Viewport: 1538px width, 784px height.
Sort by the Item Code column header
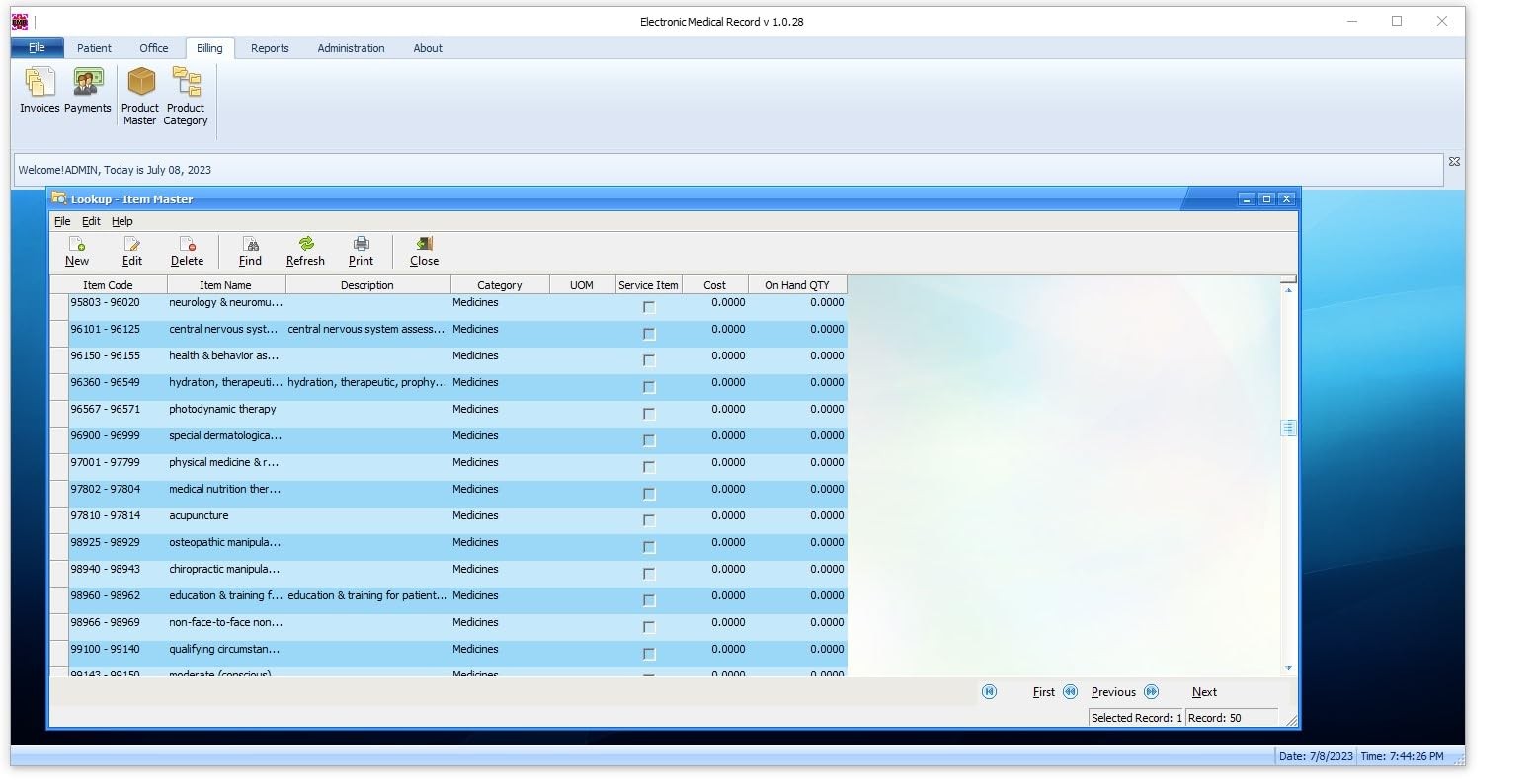pos(108,285)
